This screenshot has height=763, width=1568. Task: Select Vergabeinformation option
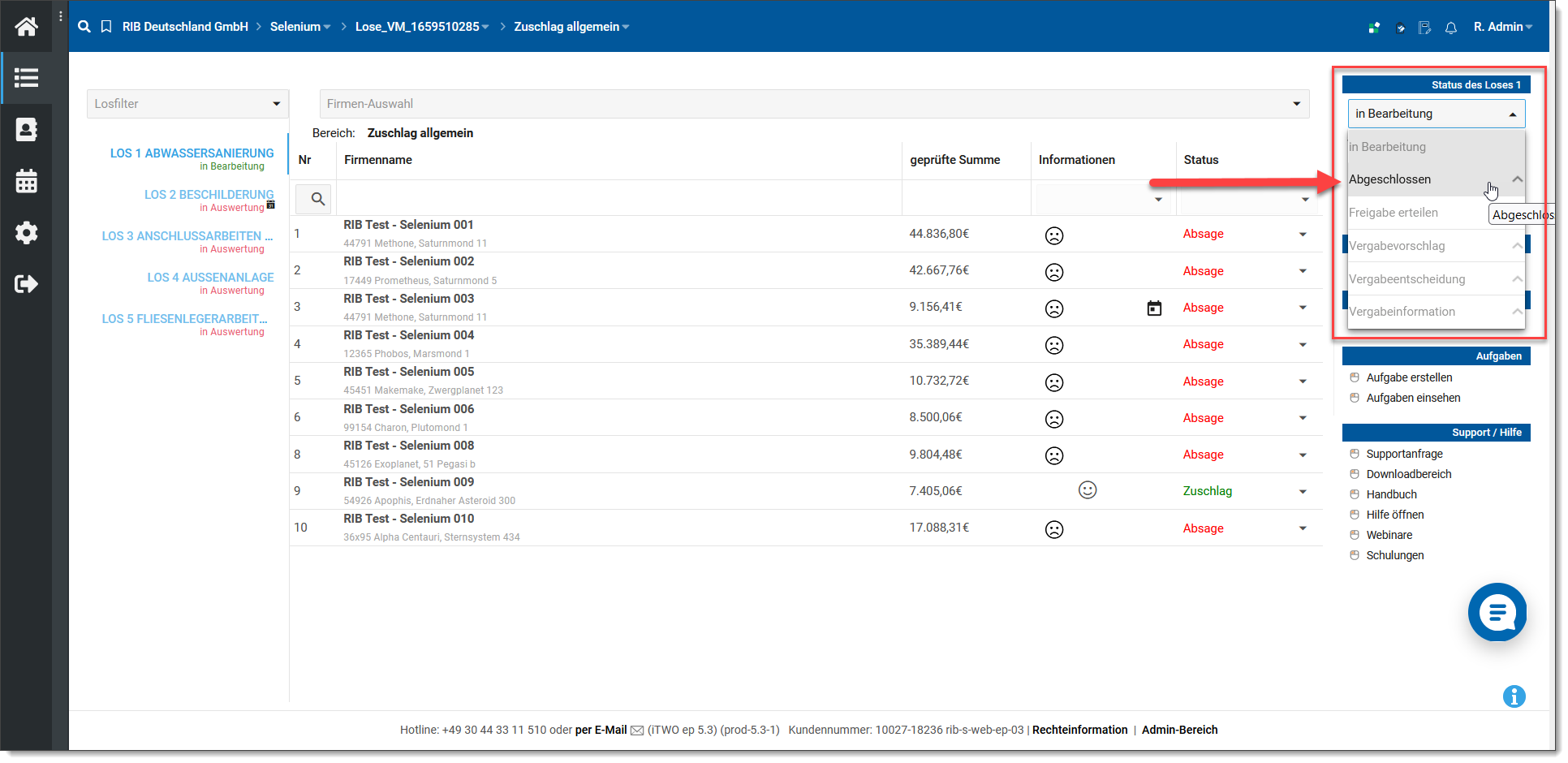[1436, 312]
